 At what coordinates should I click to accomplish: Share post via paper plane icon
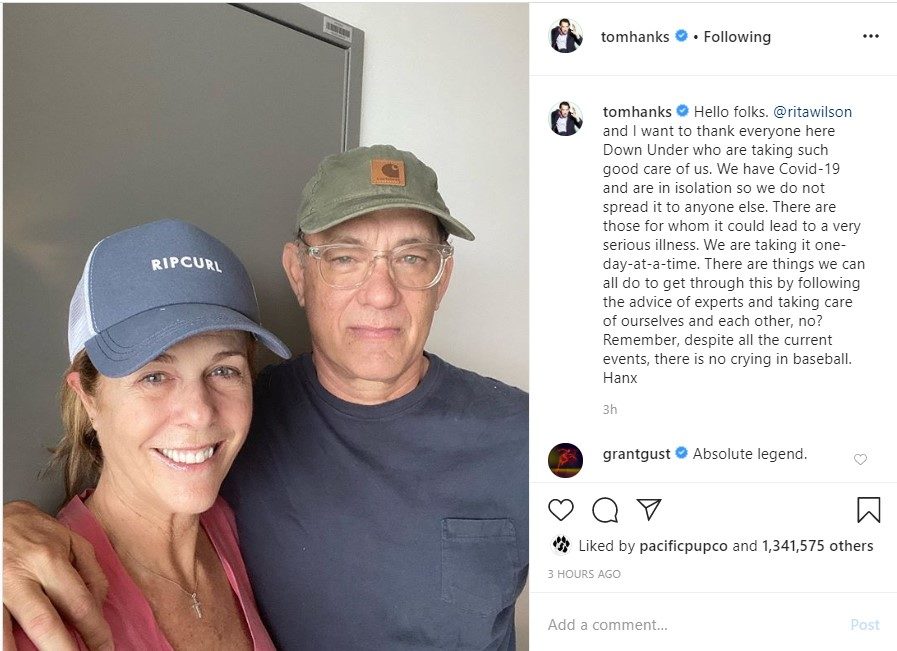tap(649, 509)
